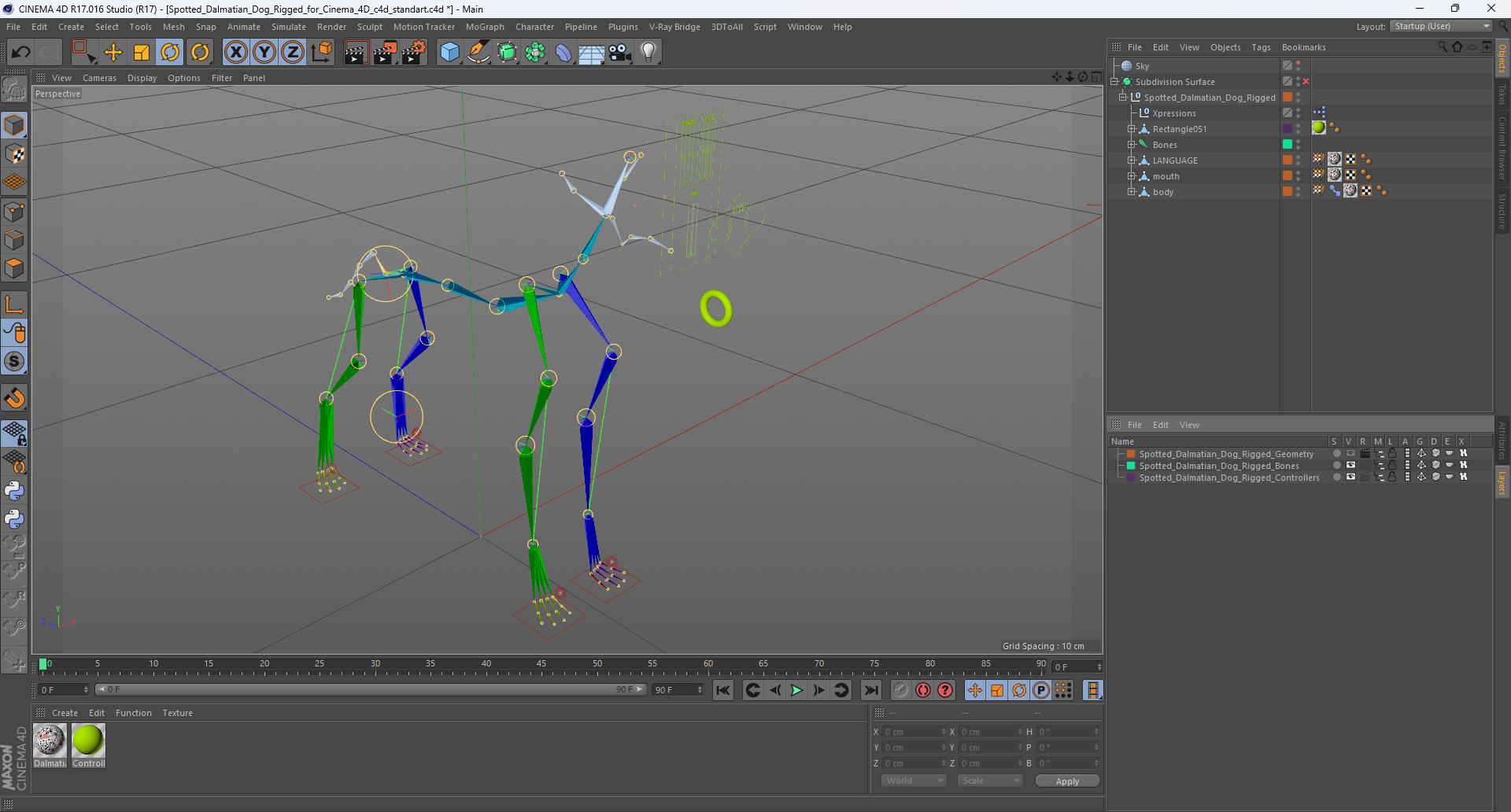Go to end of animation
The image size is (1511, 812).
[870, 690]
